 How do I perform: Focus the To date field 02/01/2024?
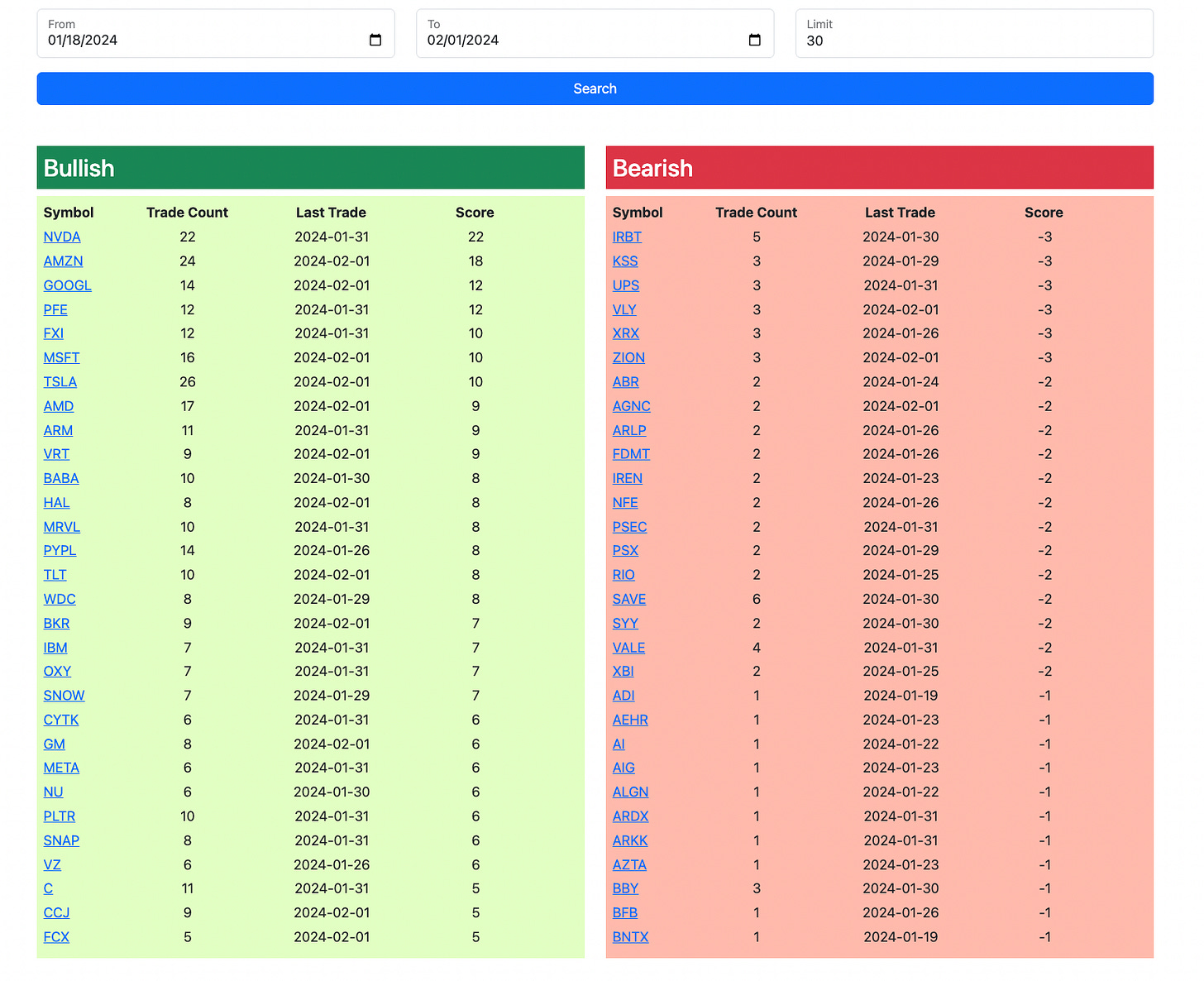[595, 34]
